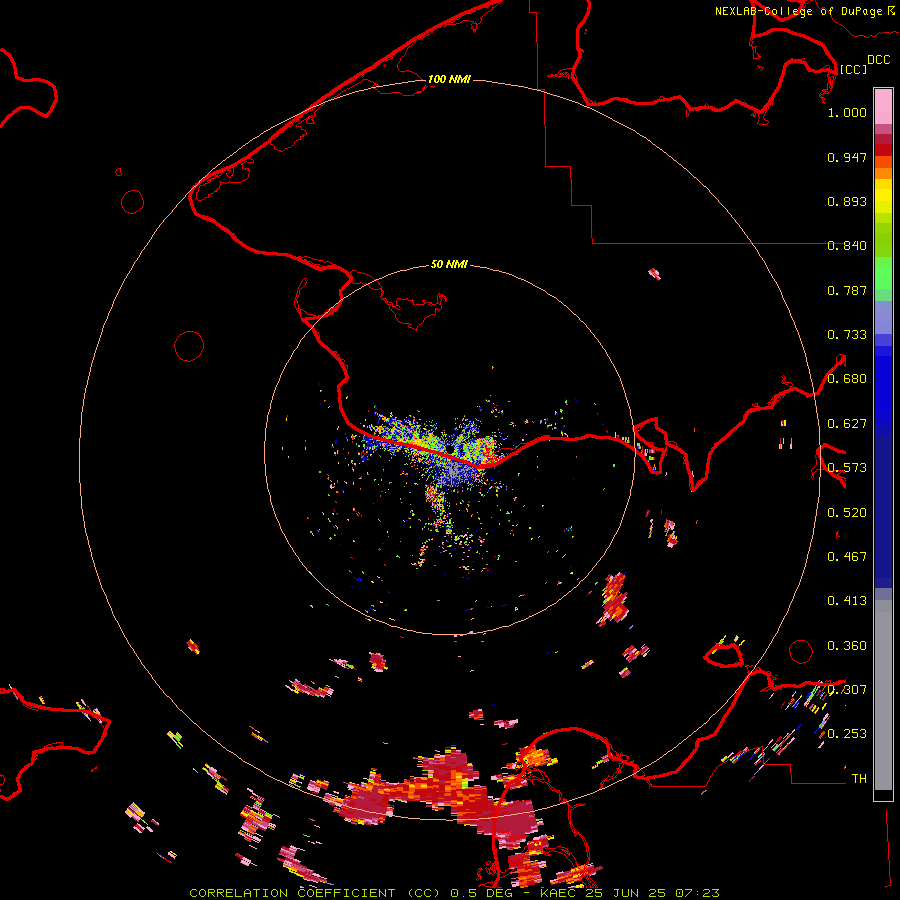This screenshot has width=900, height=900.
Task: Click the 0.733 legend value
Action: 847,335
